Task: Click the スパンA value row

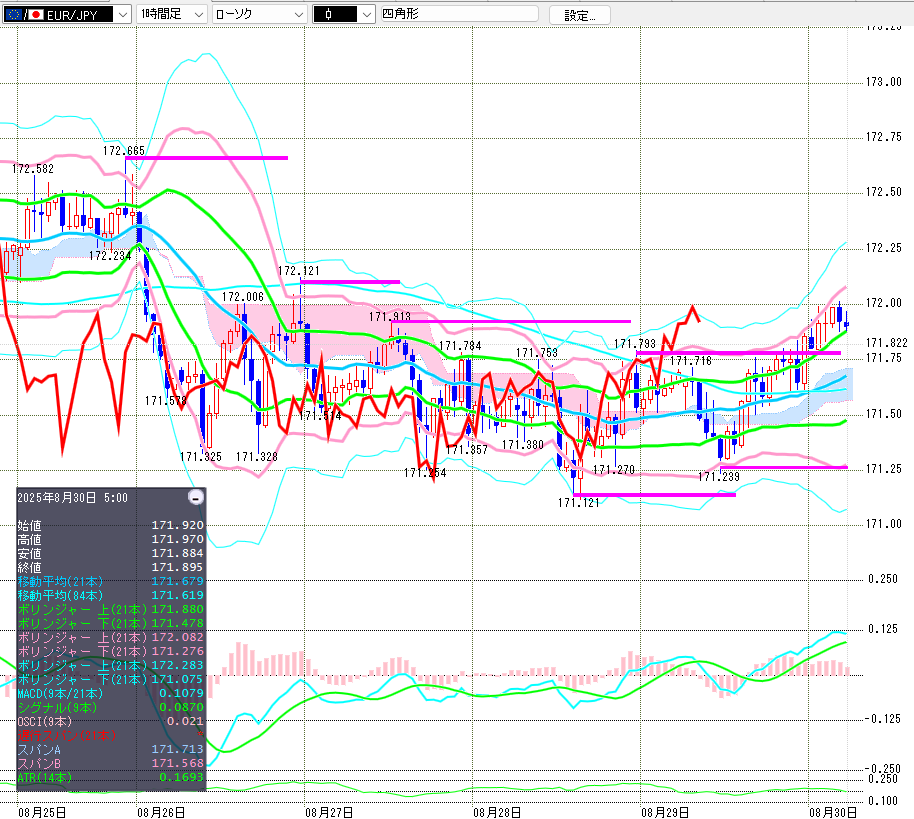Action: pos(111,749)
